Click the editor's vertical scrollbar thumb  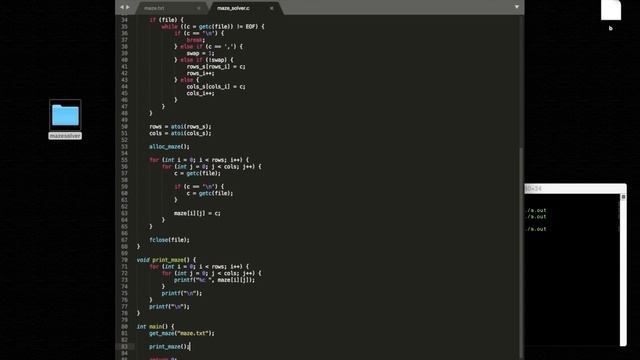(x=521, y=253)
